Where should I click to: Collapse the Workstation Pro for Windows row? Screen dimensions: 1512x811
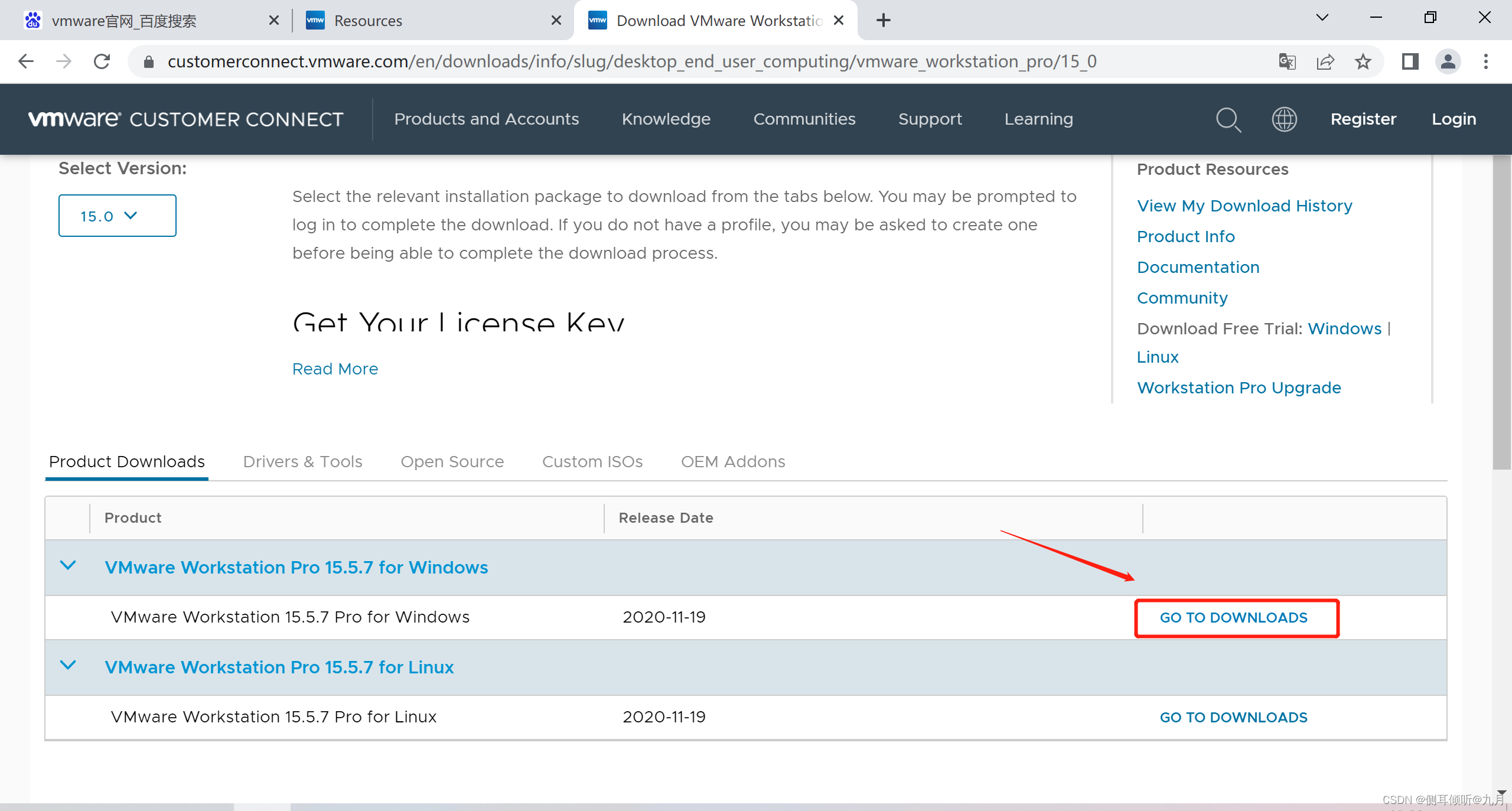pos(69,566)
